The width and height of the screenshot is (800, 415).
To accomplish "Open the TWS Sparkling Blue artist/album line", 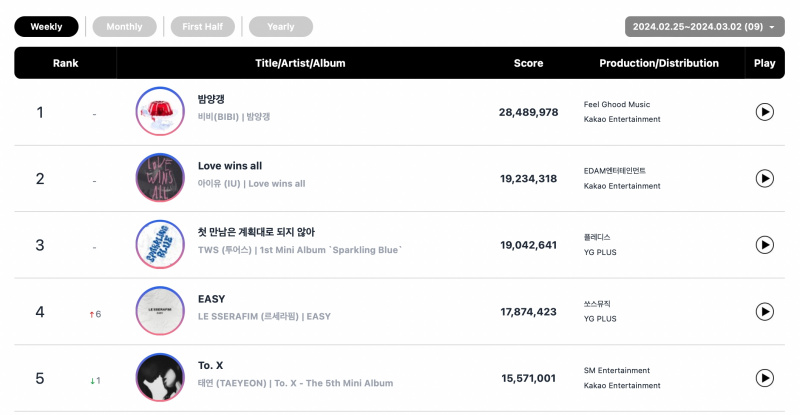I will click(x=300, y=250).
